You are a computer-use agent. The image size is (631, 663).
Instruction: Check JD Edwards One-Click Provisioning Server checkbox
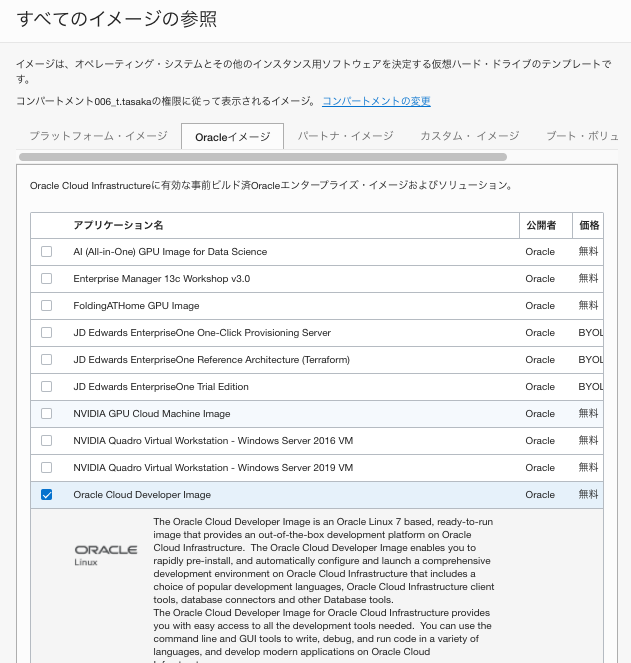pos(47,333)
